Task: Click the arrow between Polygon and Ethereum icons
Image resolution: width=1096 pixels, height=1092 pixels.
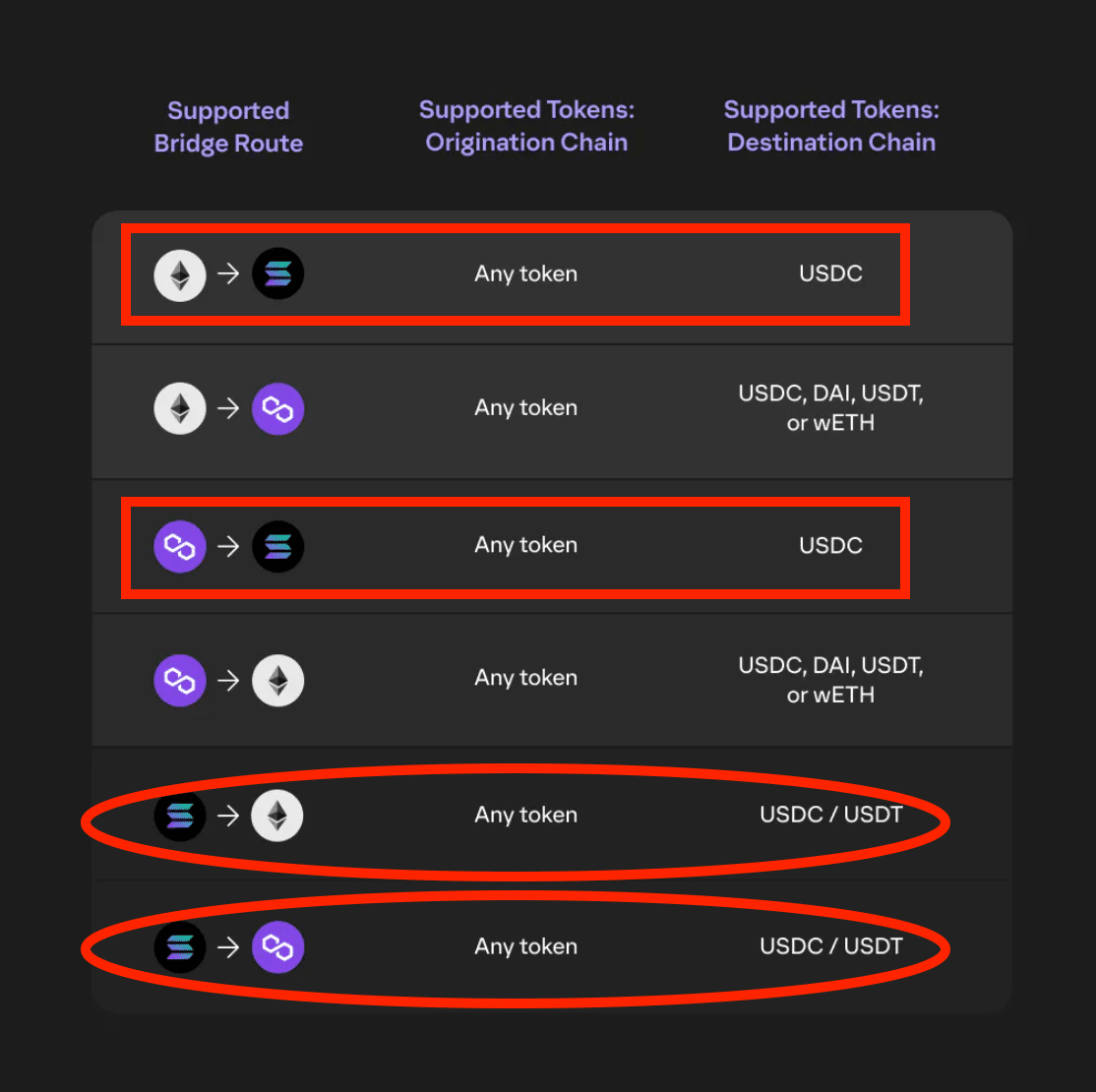Action: pos(228,681)
